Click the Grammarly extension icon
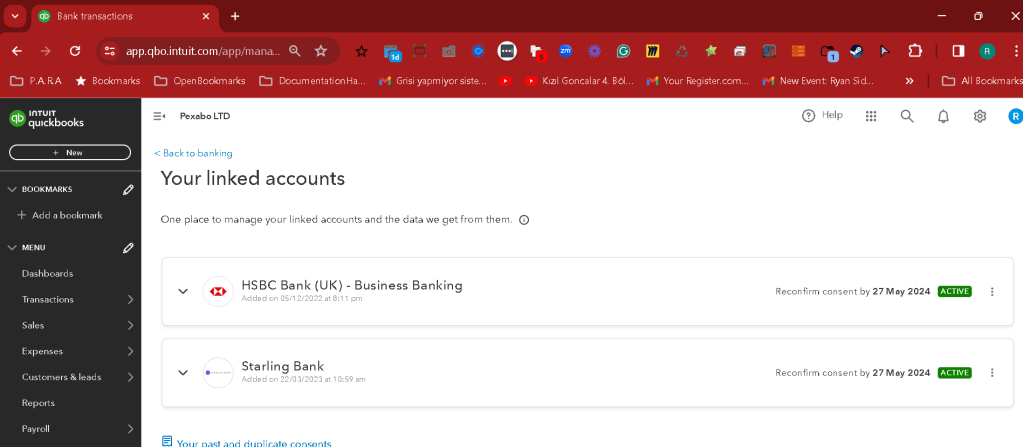1023x447 pixels. click(623, 51)
